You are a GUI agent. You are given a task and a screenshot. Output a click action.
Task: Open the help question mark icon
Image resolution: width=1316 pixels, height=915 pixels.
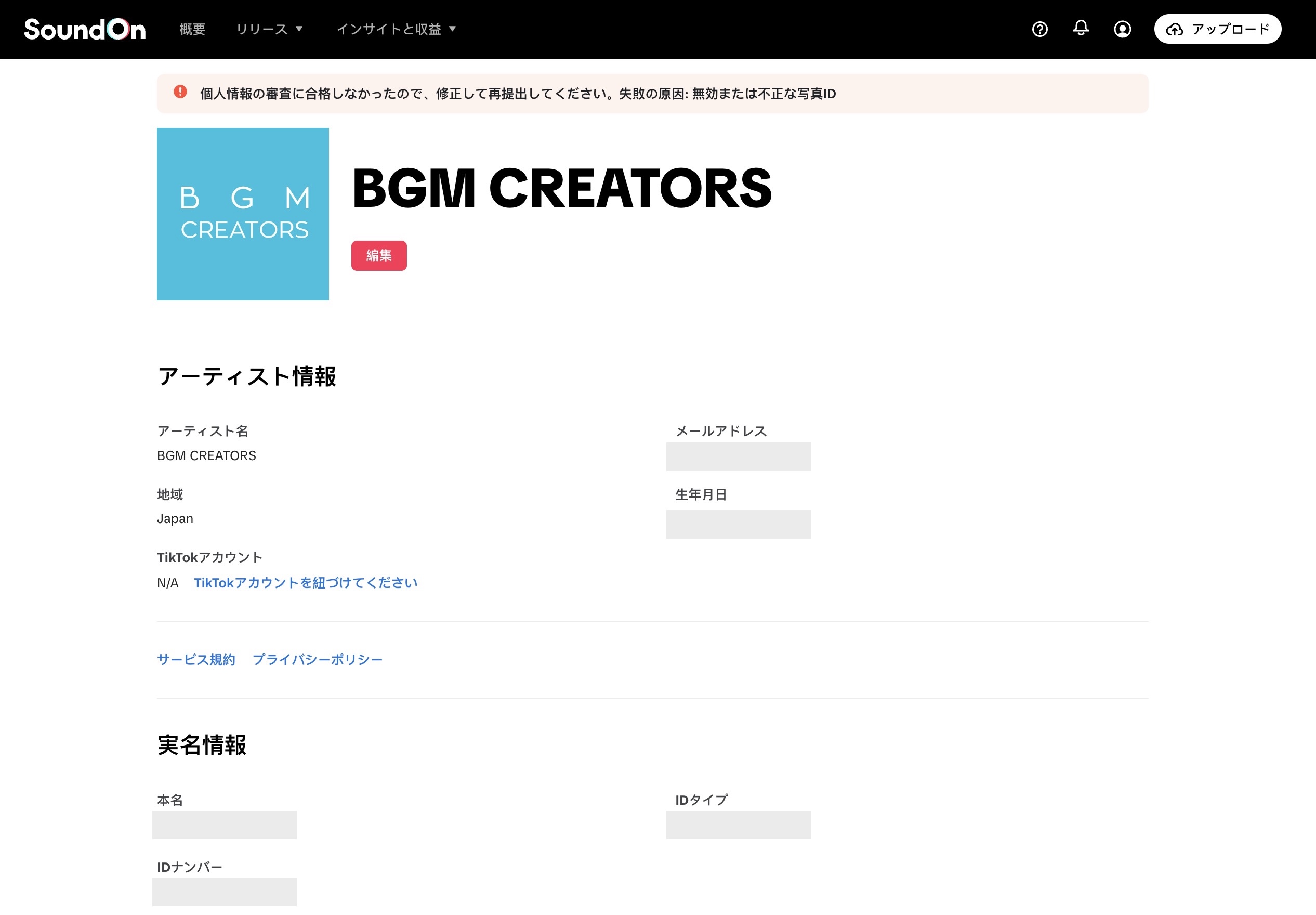pos(1039,29)
